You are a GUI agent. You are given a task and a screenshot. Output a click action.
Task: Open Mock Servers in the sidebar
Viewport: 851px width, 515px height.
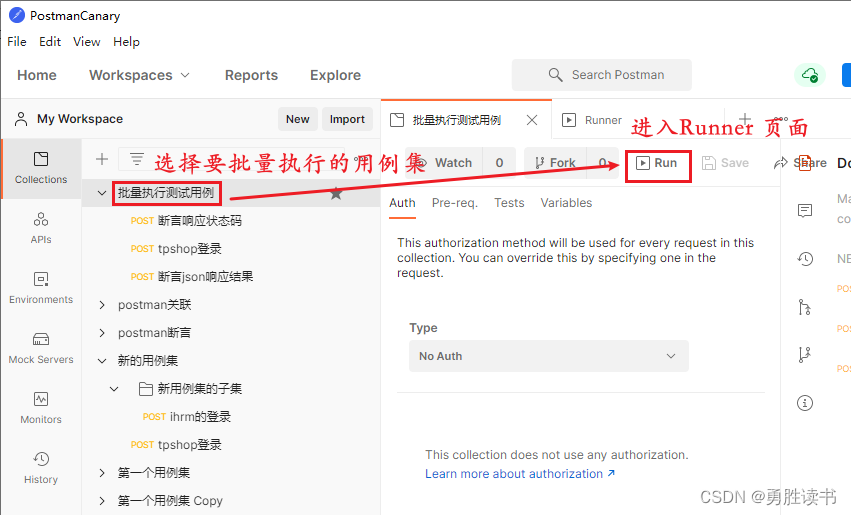coord(41,348)
